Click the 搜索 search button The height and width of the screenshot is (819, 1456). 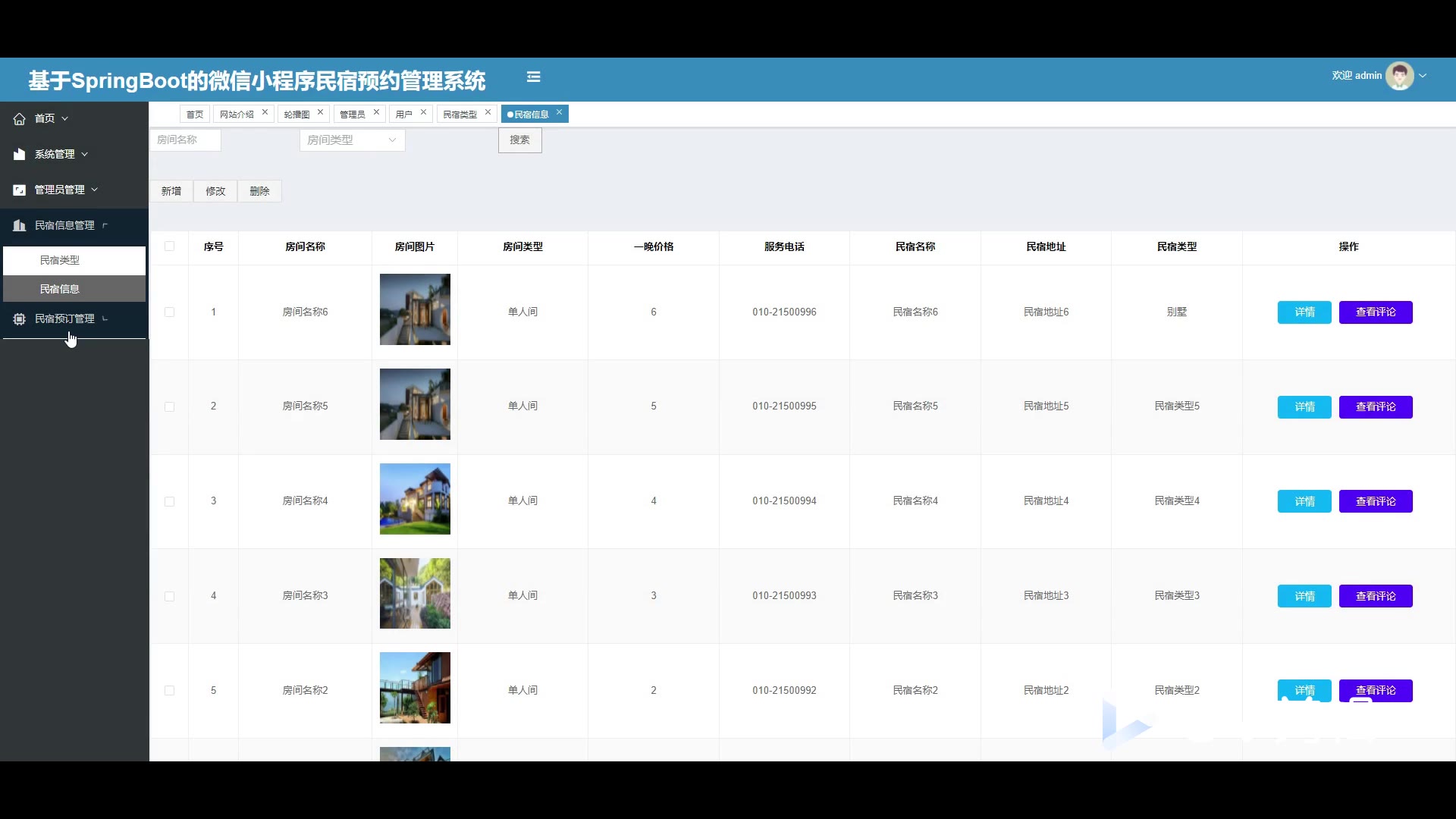click(519, 140)
